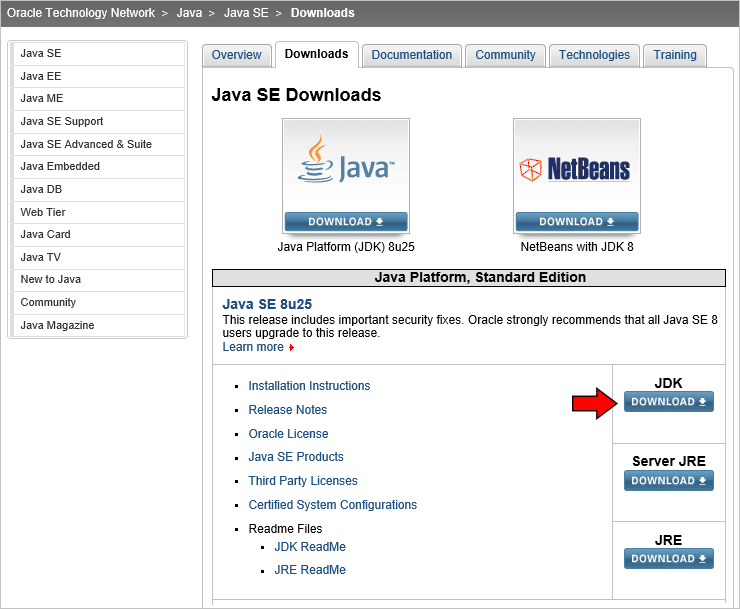Download NetBeans with JDK 8
The width and height of the screenshot is (740, 609).
click(x=577, y=221)
